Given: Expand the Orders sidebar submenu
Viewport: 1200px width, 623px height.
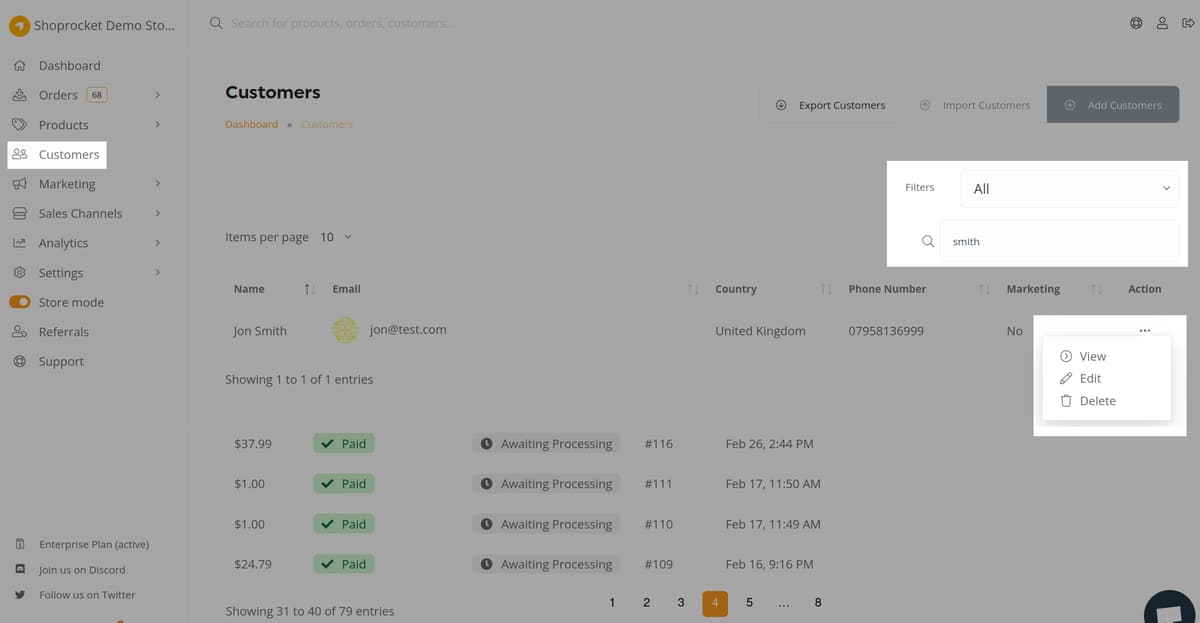Looking at the screenshot, I should 158,95.
